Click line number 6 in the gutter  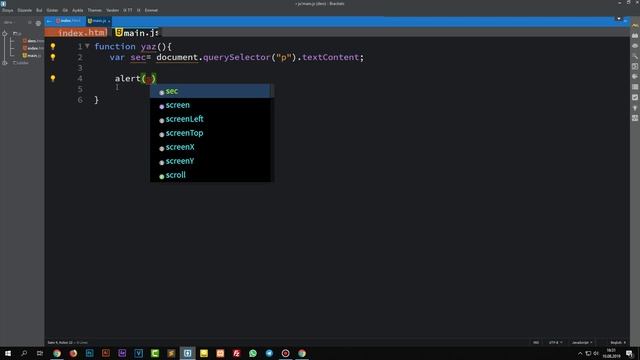pyautogui.click(x=80, y=100)
